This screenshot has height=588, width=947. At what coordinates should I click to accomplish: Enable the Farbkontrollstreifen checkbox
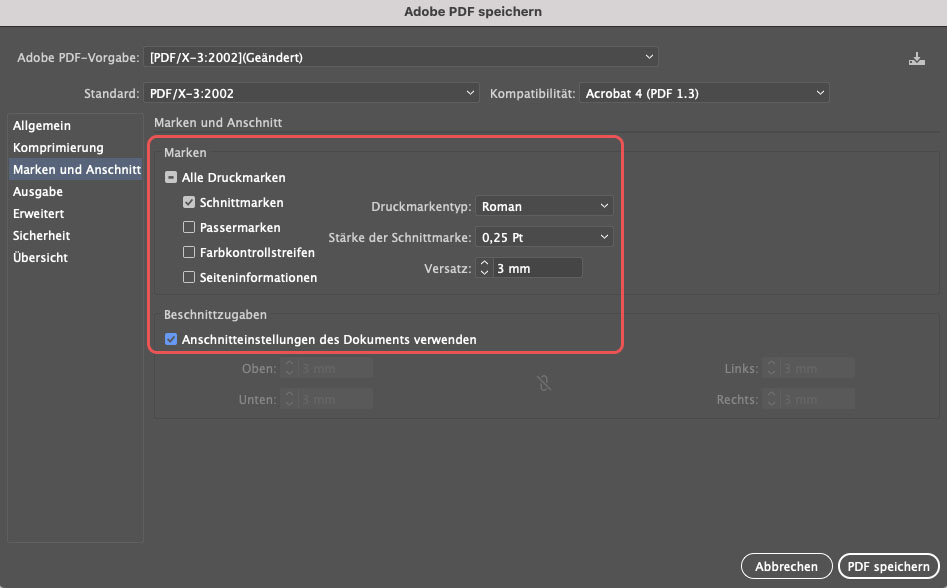click(189, 253)
